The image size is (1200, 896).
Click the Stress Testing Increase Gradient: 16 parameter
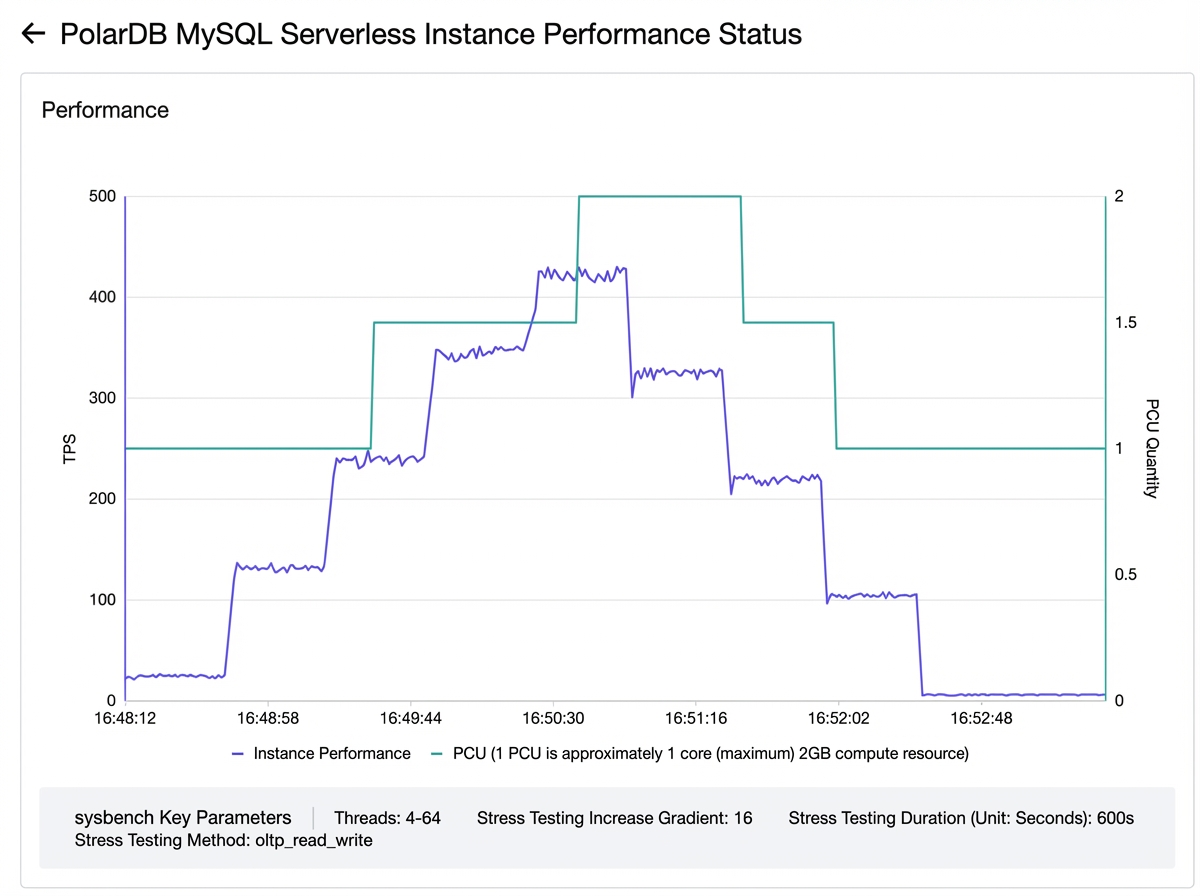tap(615, 818)
